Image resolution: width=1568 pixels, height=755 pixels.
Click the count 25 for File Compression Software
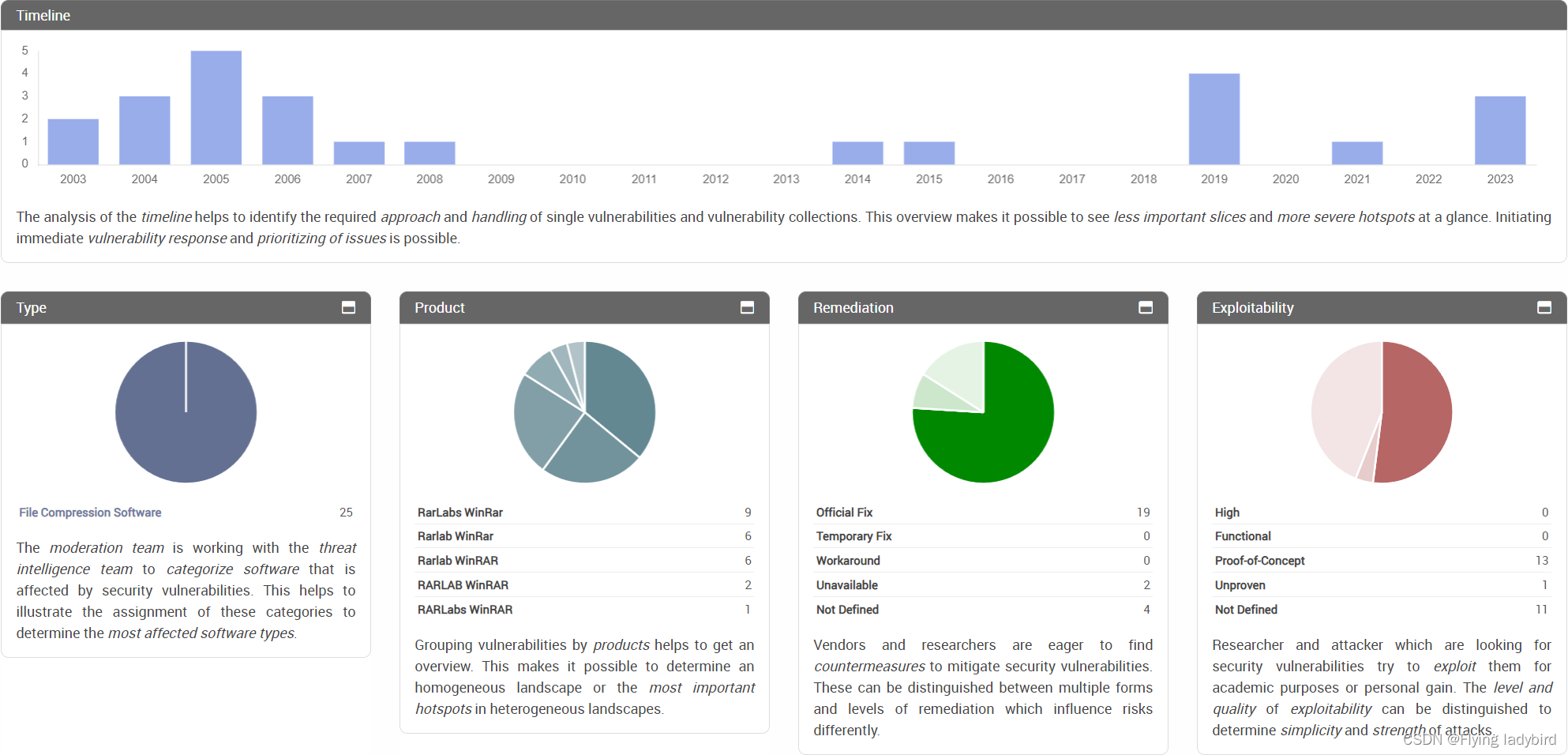(x=346, y=513)
